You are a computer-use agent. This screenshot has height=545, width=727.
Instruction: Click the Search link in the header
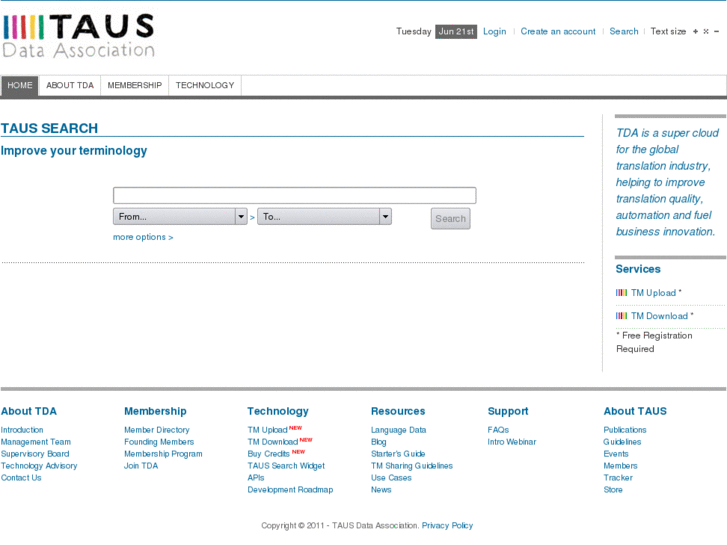624,32
